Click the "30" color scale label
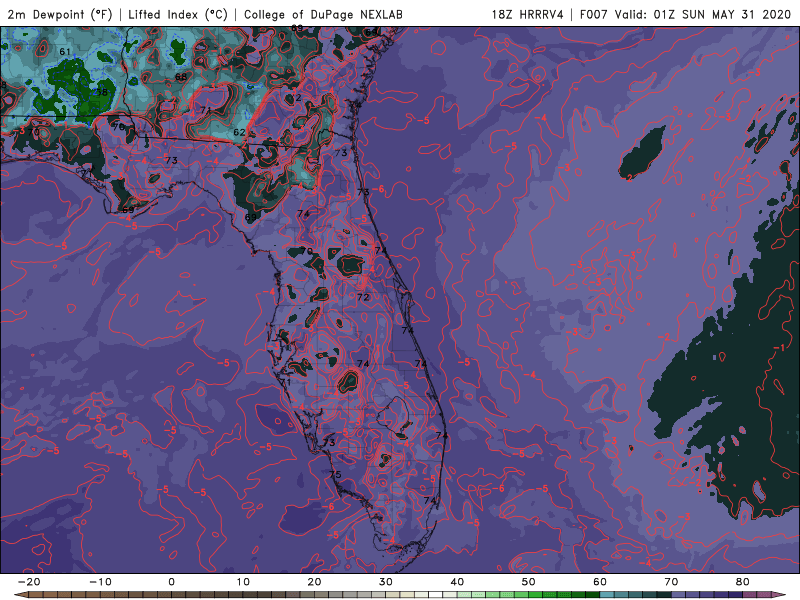This screenshot has height=600, width=800. [x=386, y=582]
